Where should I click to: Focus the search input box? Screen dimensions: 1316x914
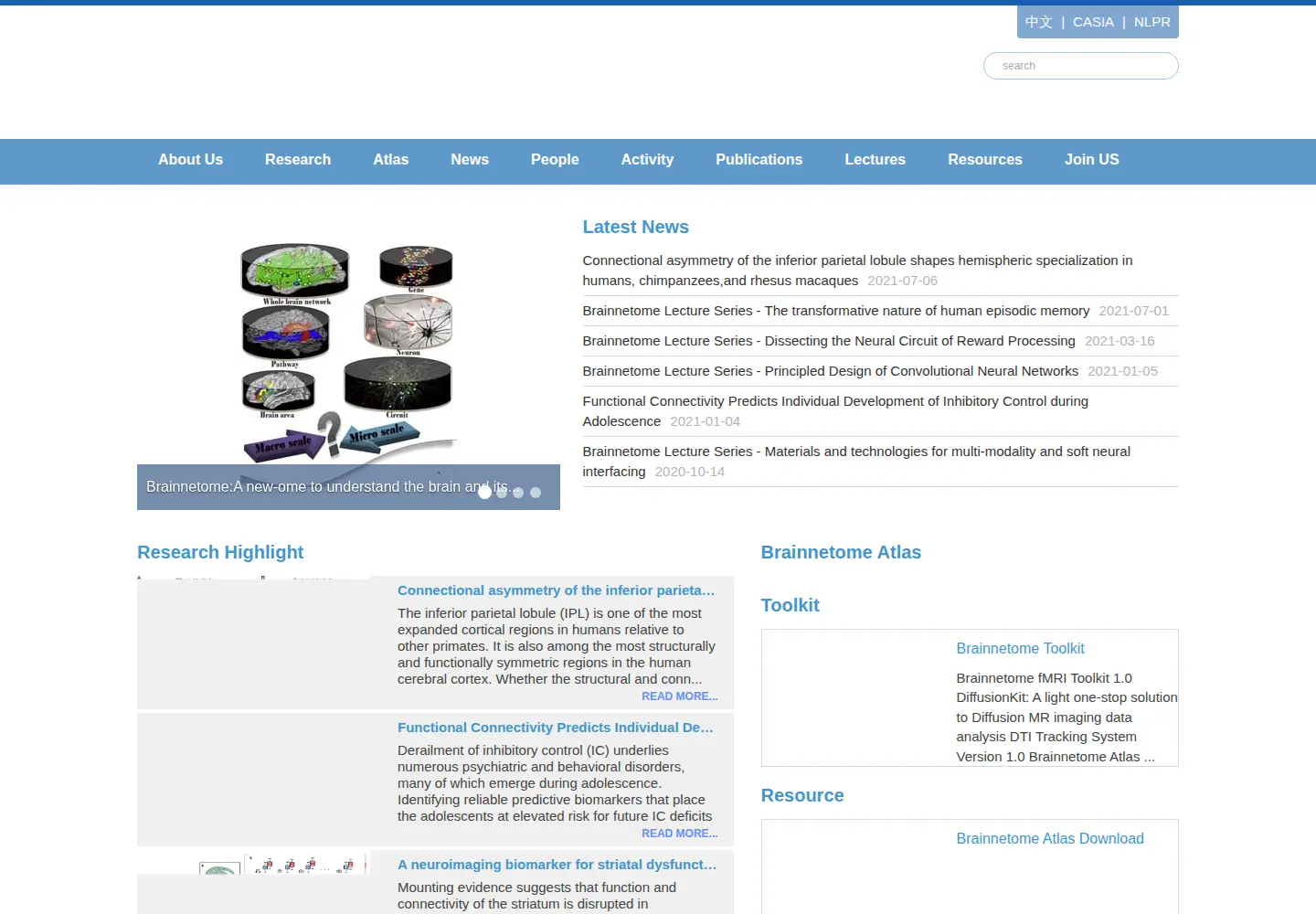click(1080, 66)
